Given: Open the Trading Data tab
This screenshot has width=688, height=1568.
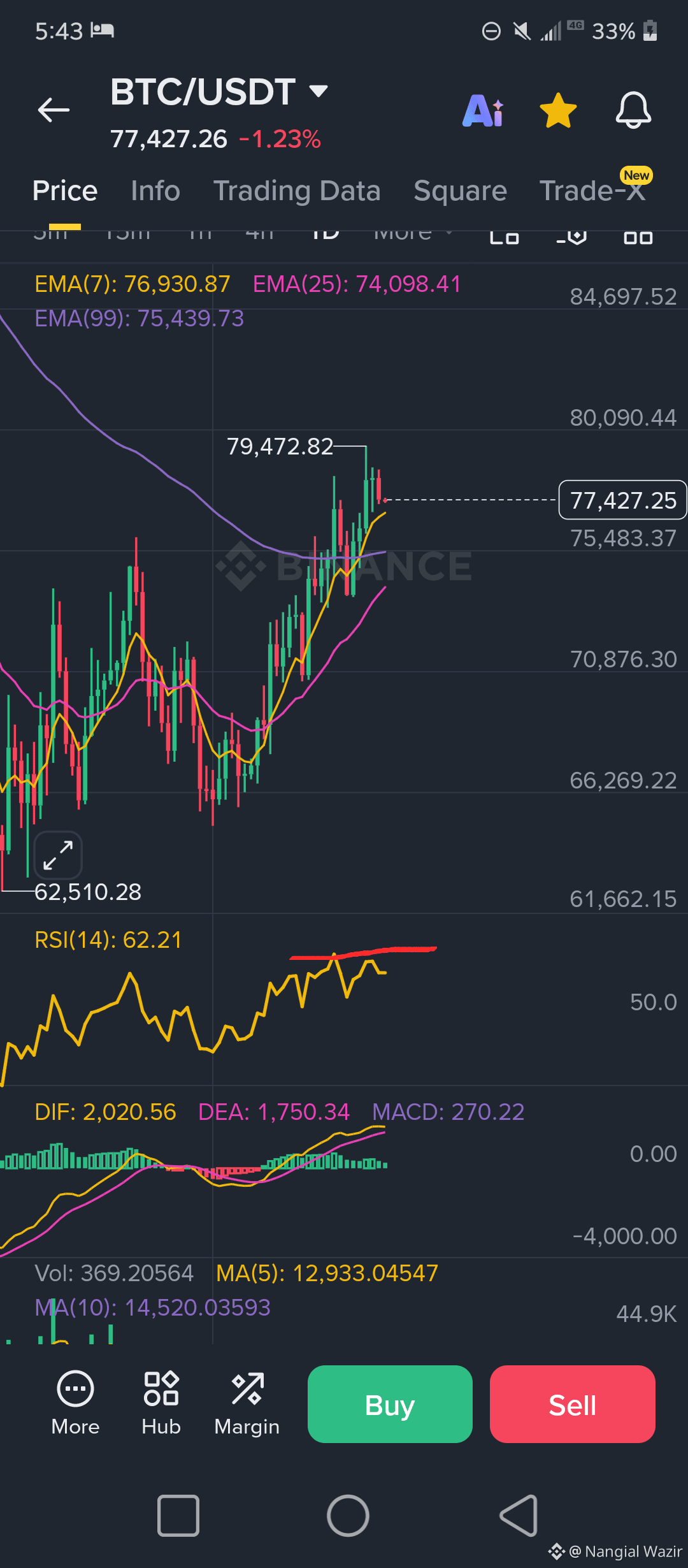Looking at the screenshot, I should pyautogui.click(x=297, y=191).
